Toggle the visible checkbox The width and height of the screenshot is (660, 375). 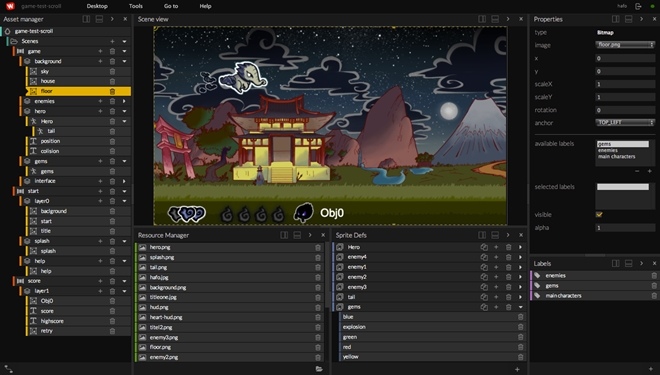(599, 215)
